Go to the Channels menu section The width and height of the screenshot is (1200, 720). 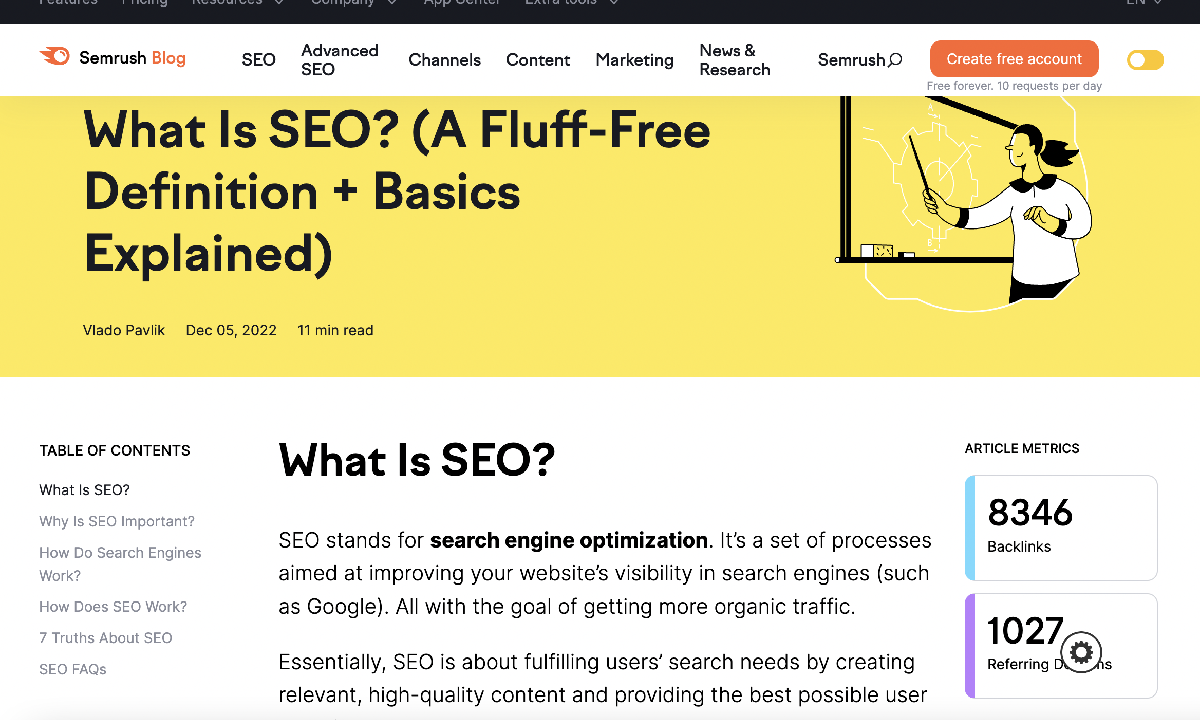[444, 60]
